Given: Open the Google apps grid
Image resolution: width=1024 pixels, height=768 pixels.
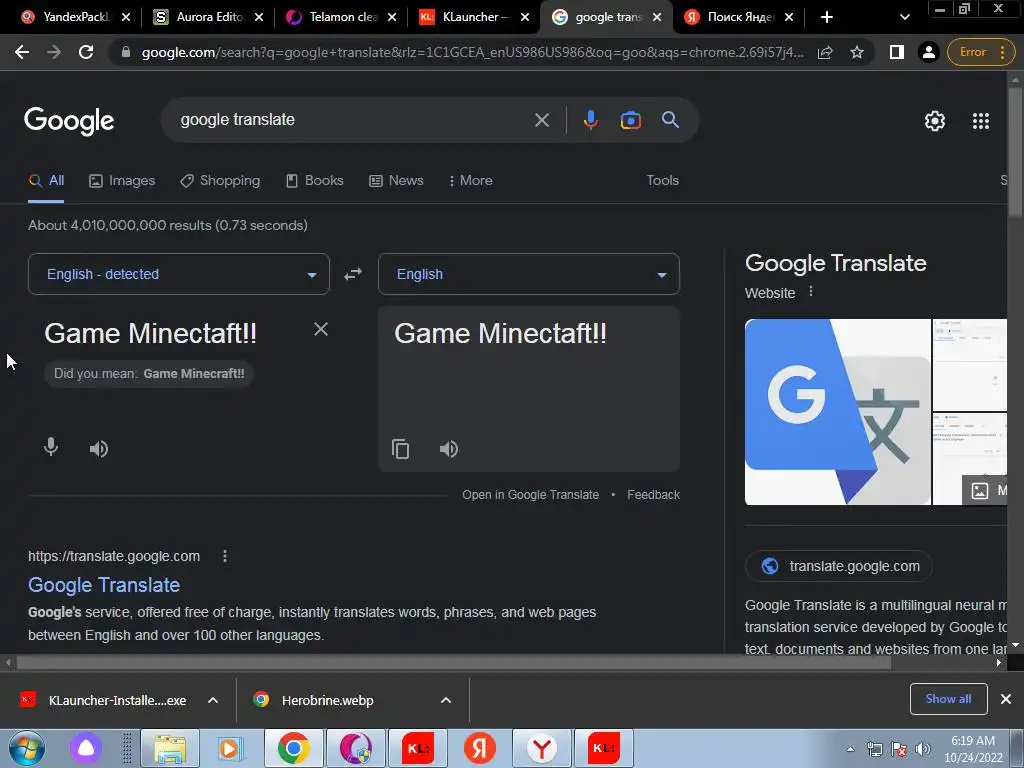Looking at the screenshot, I should click(980, 121).
